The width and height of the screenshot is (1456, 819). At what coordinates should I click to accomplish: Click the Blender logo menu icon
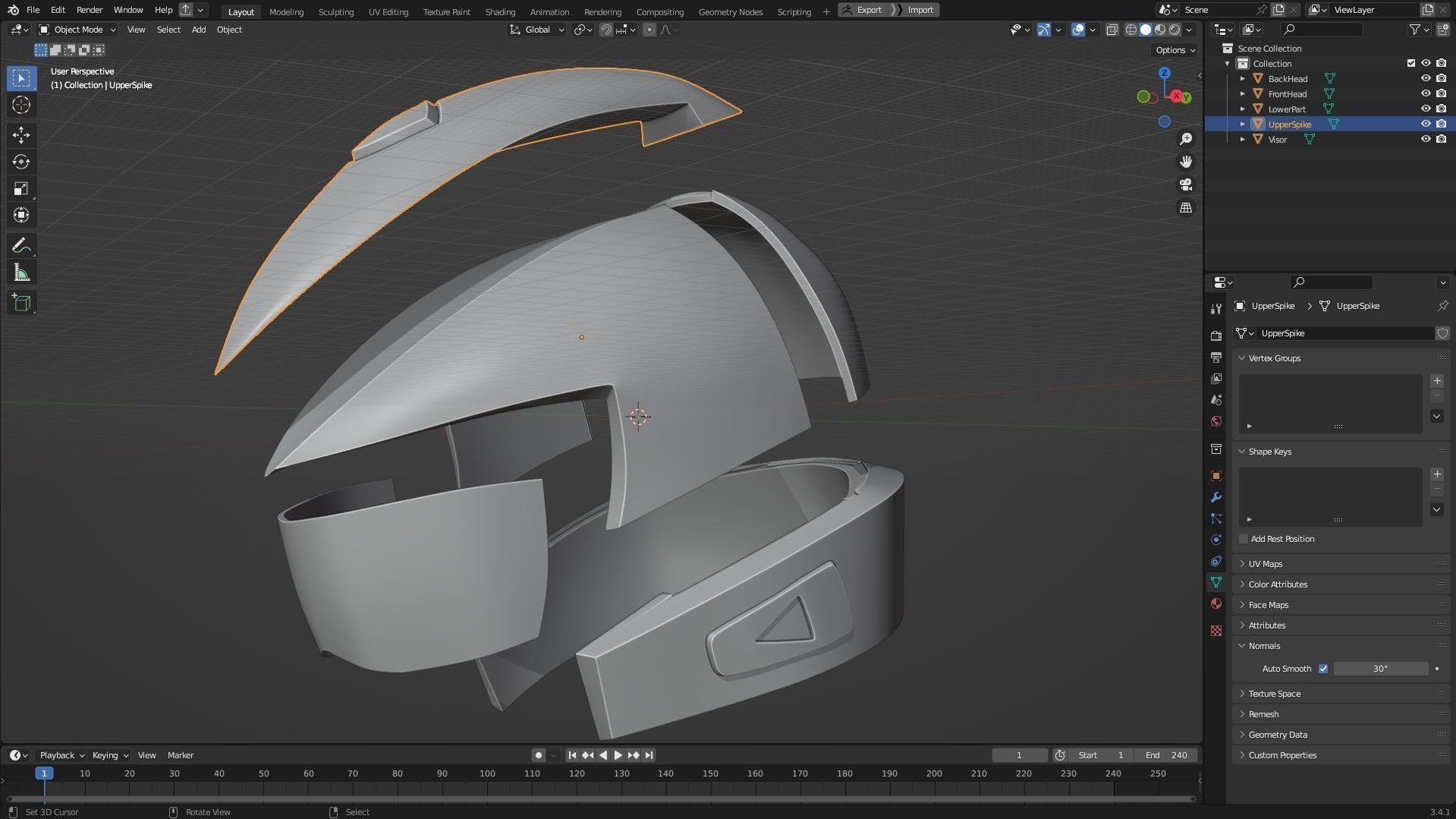(x=13, y=10)
